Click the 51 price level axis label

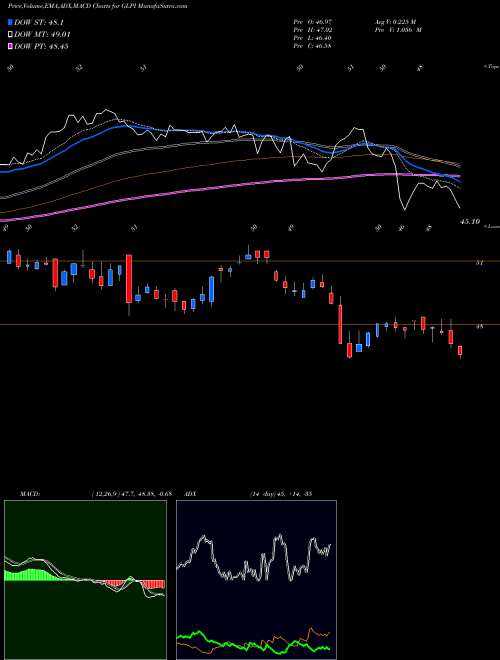pos(479,263)
